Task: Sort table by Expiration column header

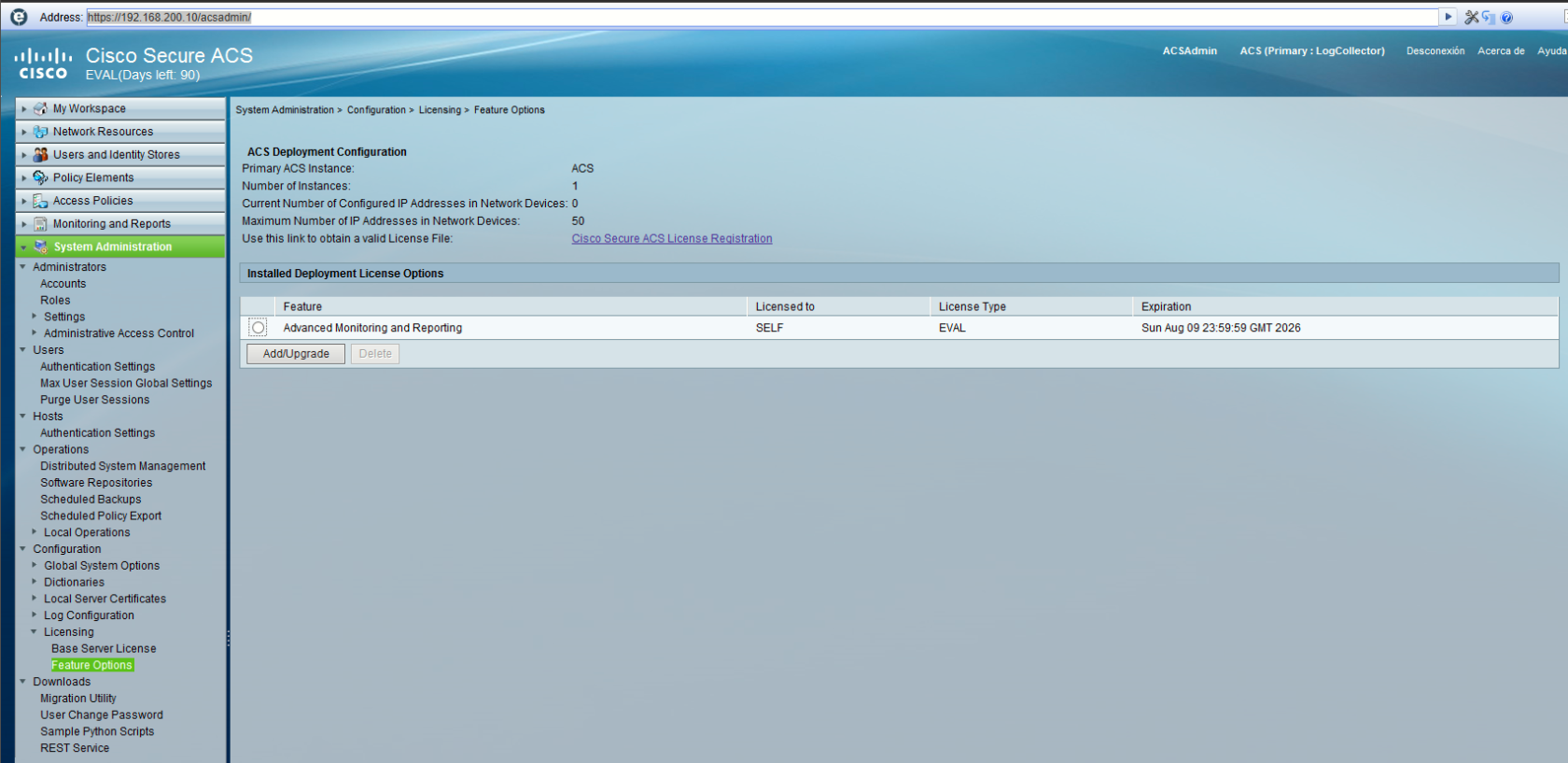Action: point(1345,306)
